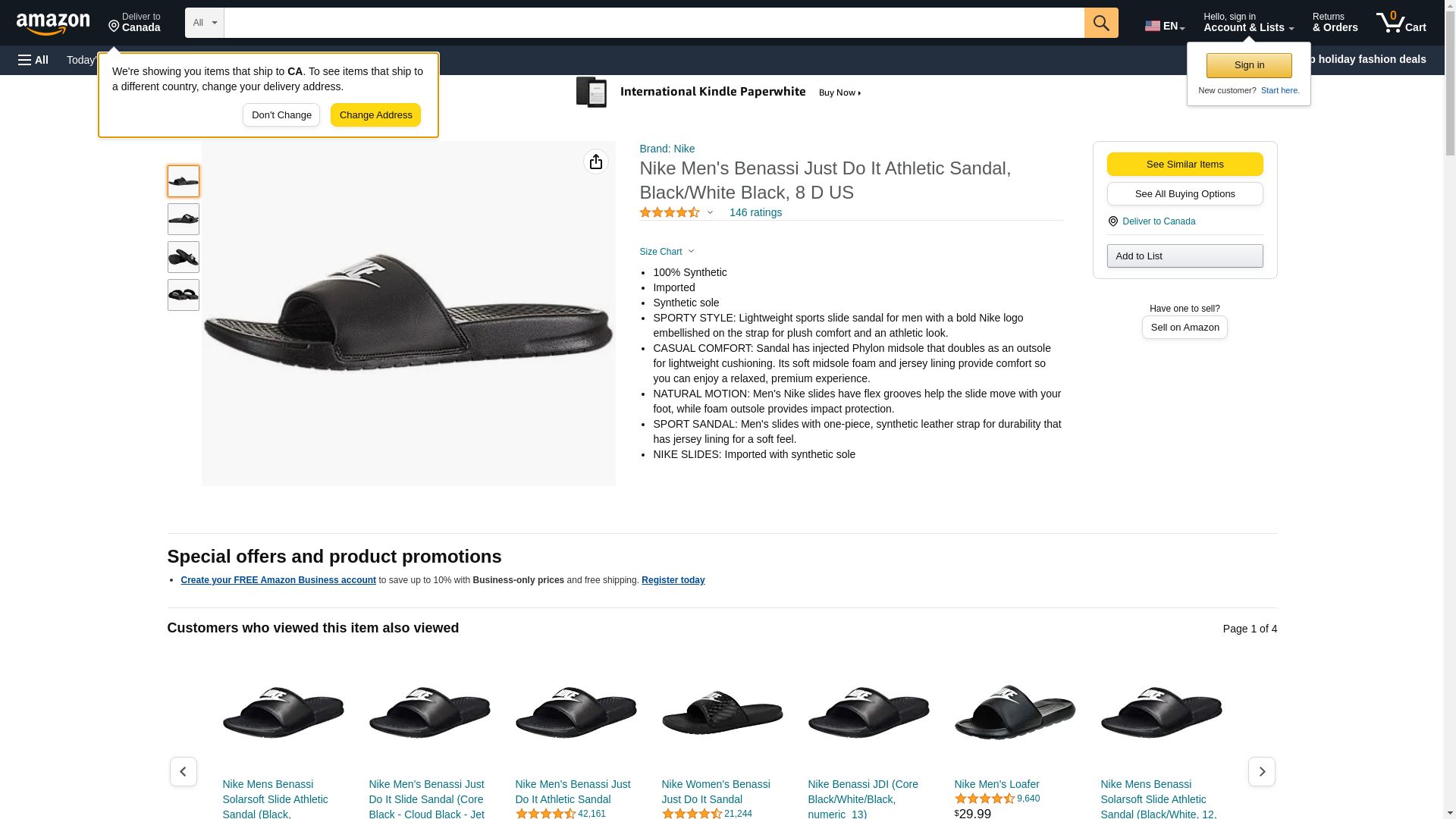Click the share icon on product image
The image size is (1456, 819).
click(596, 162)
